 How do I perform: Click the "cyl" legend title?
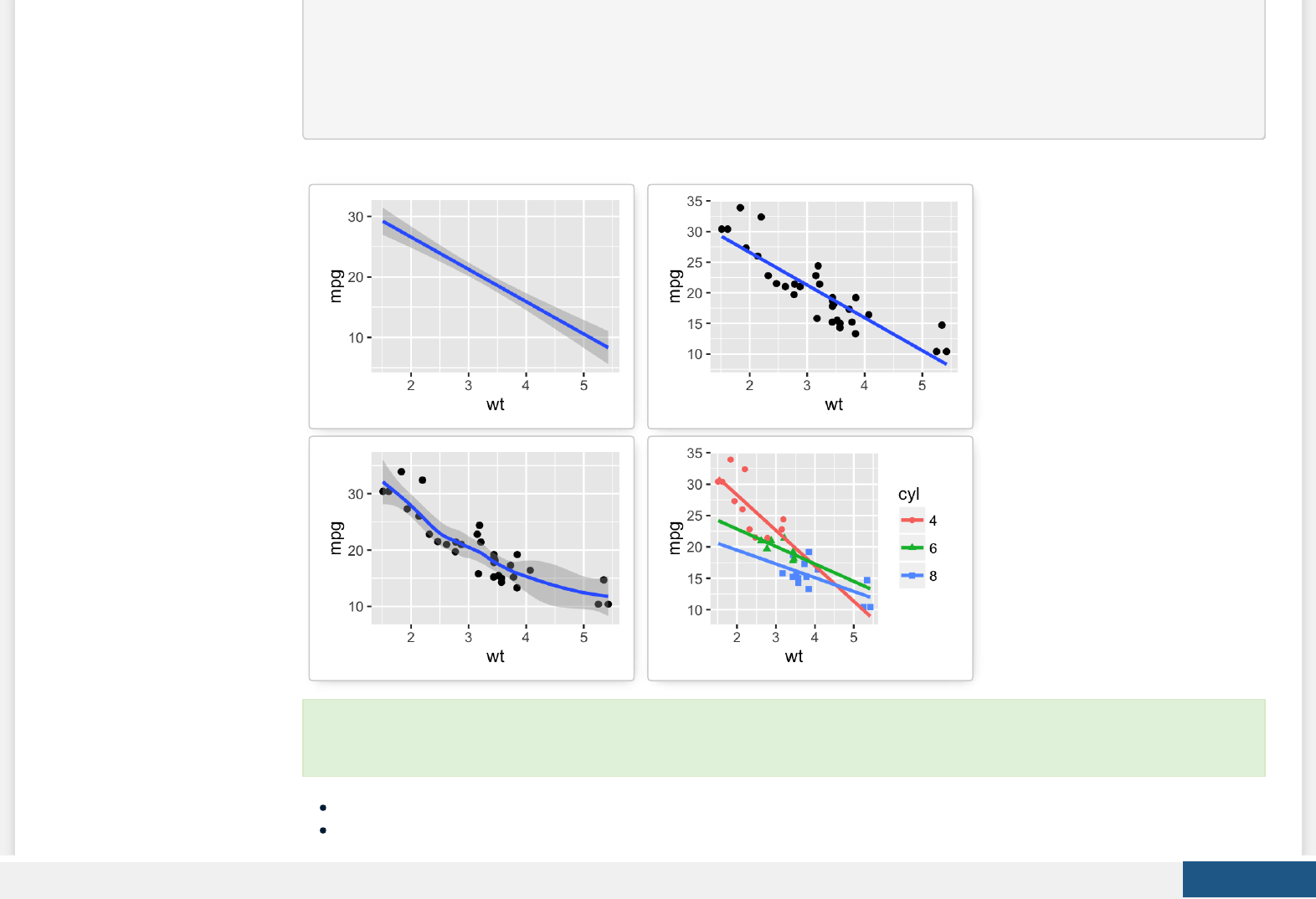[x=908, y=495]
